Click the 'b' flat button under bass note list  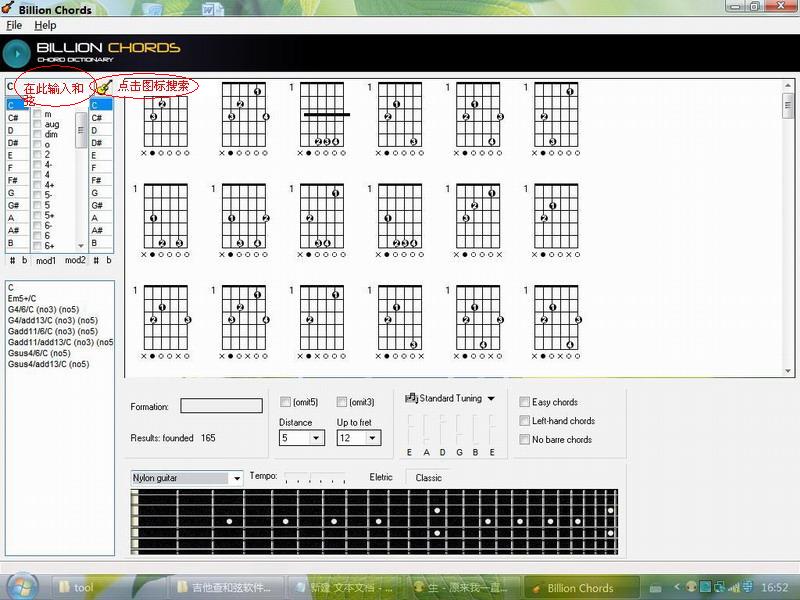109,260
